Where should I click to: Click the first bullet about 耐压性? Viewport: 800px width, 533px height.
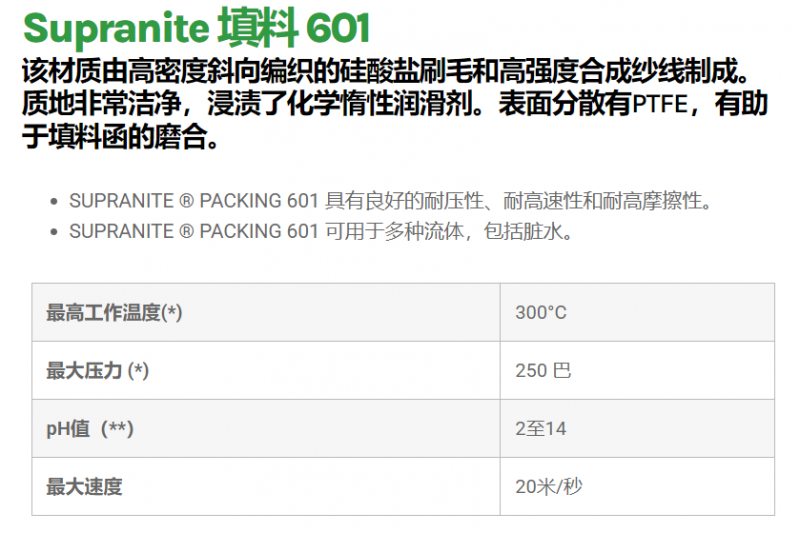coord(390,201)
